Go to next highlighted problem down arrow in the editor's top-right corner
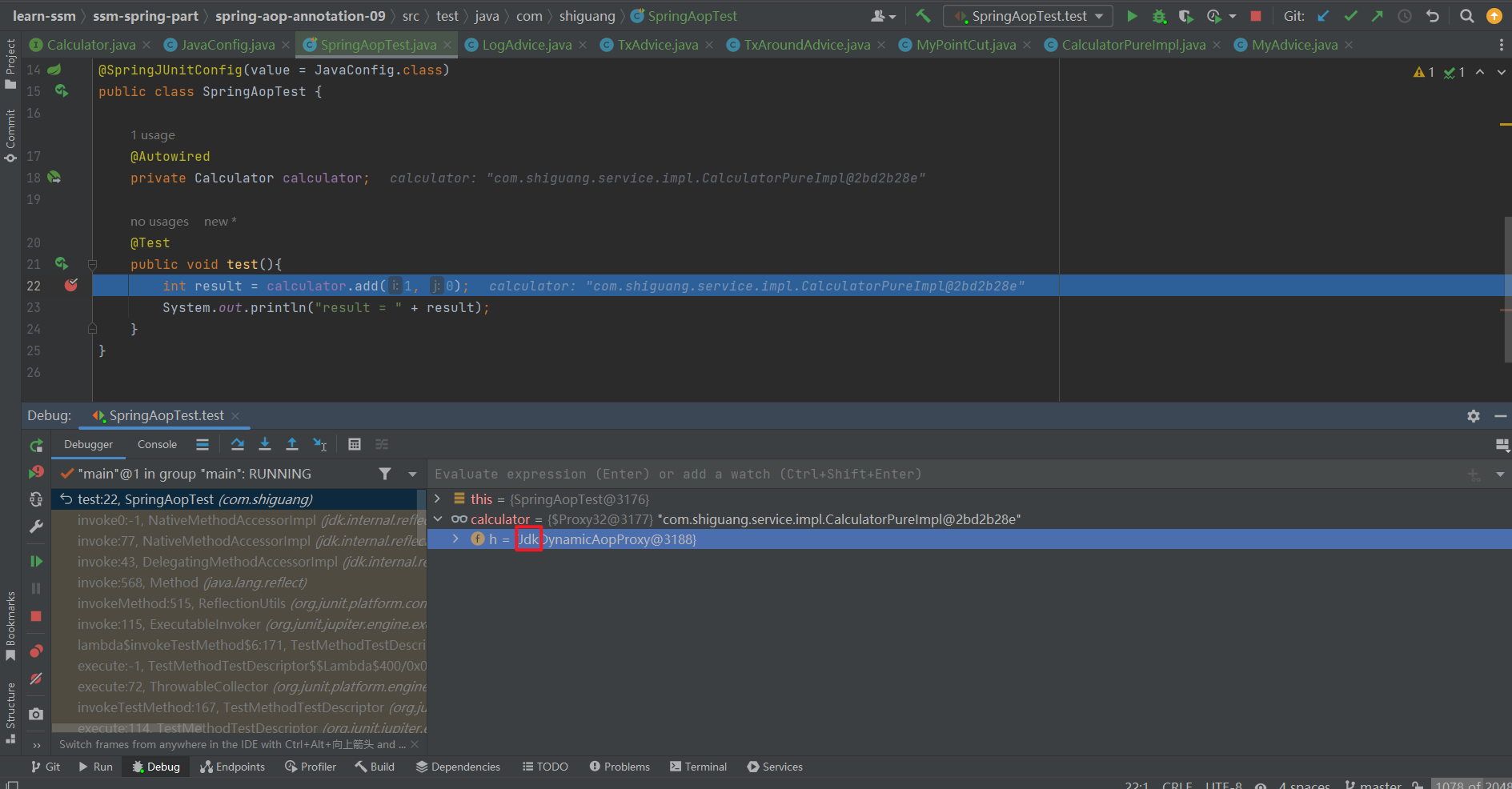The height and width of the screenshot is (789, 1512). pyautogui.click(x=1501, y=72)
